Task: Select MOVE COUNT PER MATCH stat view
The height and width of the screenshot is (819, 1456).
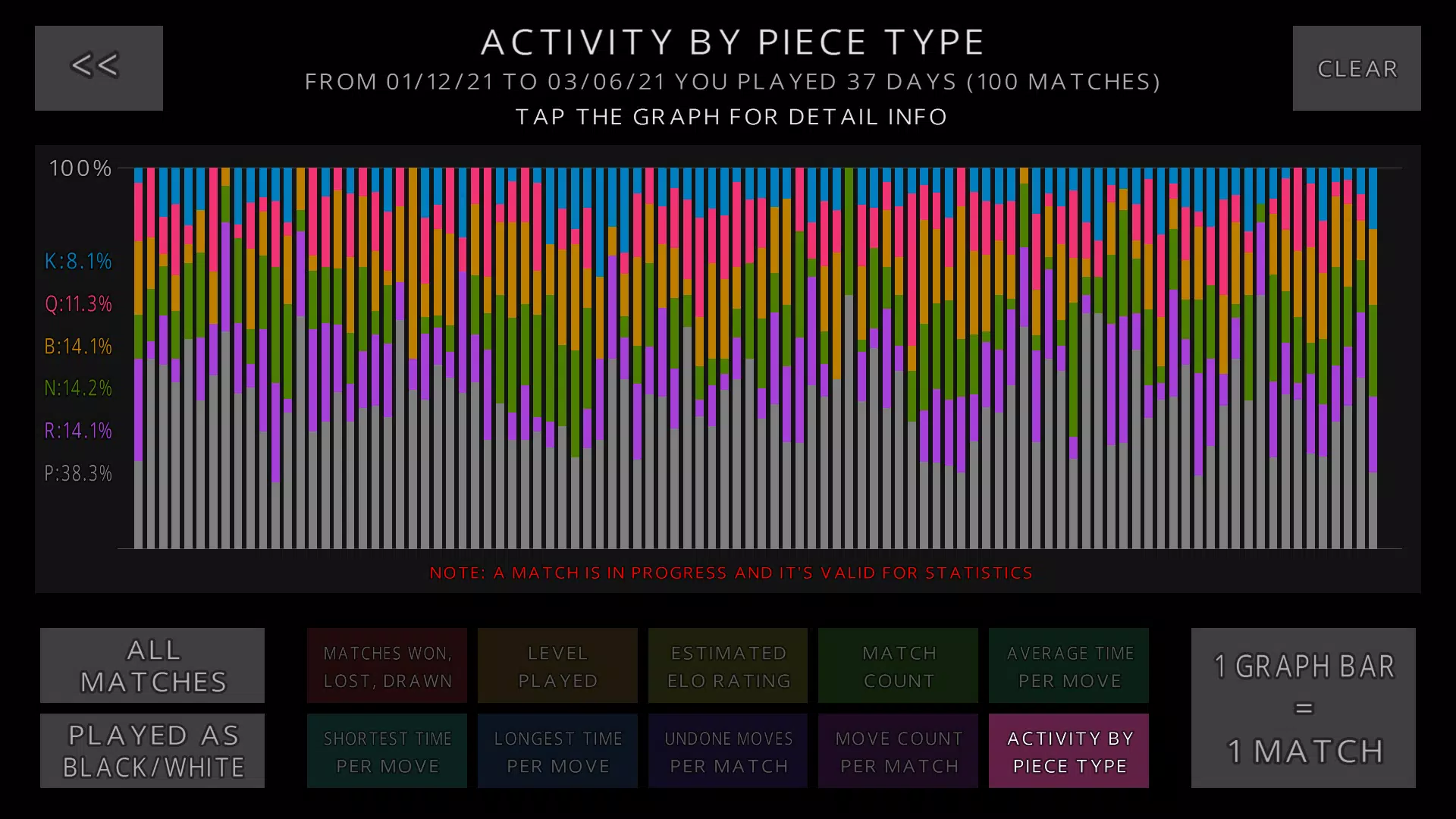Action: point(898,750)
